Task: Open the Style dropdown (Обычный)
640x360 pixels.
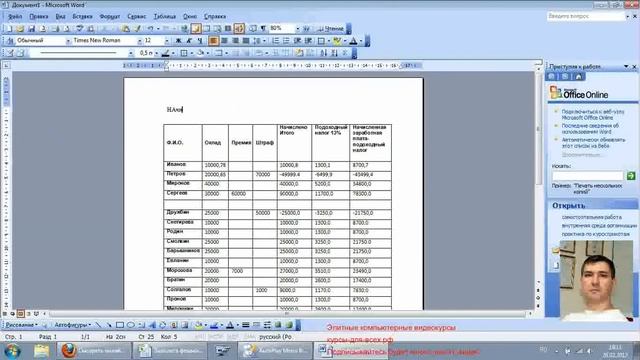Action: point(68,41)
